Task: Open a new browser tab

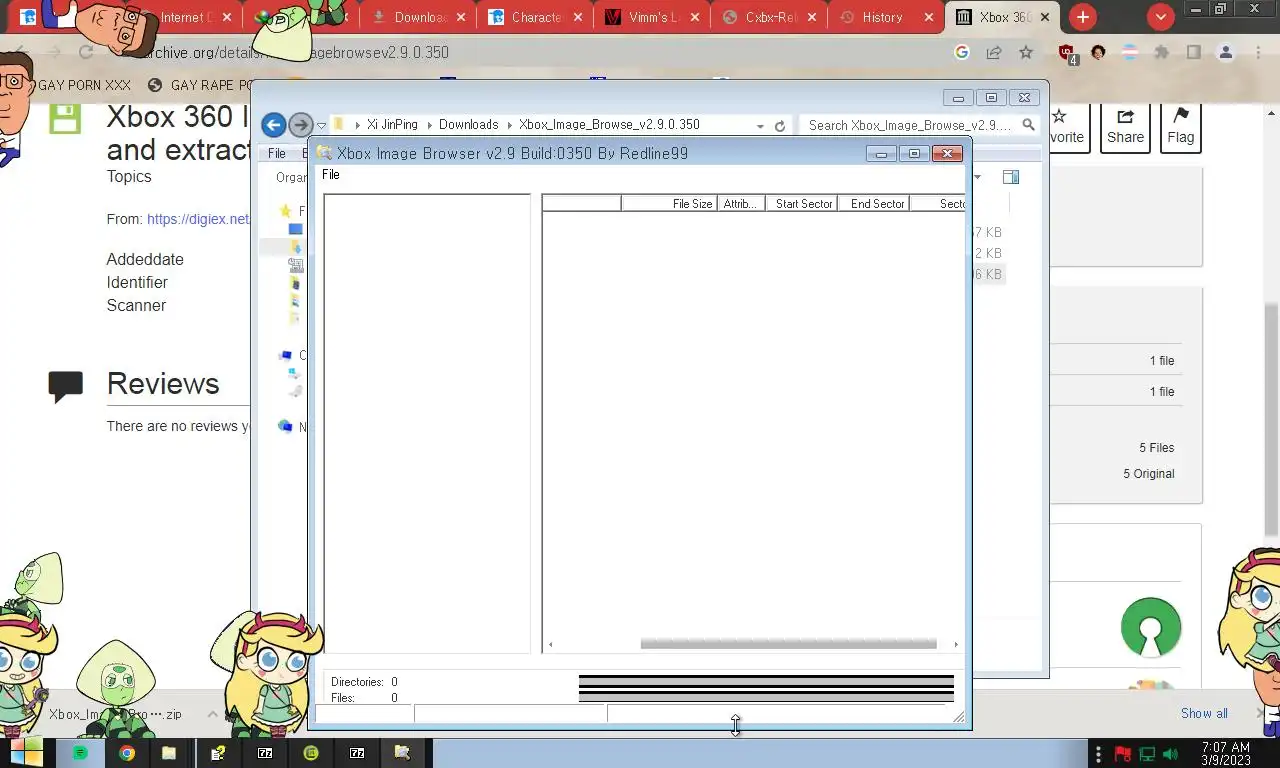Action: [1082, 17]
